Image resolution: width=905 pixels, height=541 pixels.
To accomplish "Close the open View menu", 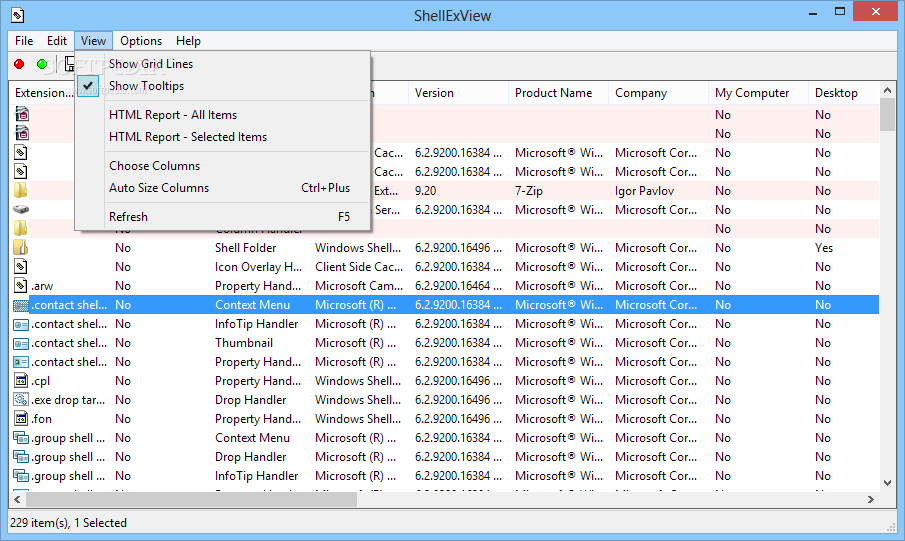I will pos(93,41).
